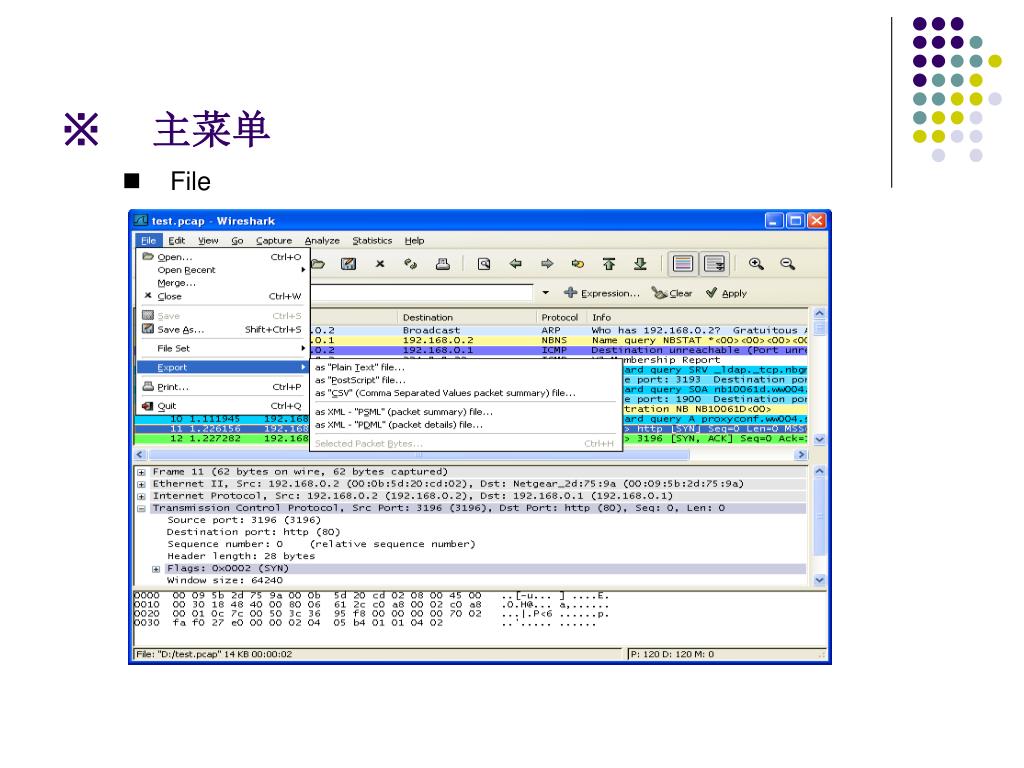The width and height of the screenshot is (1024, 768).
Task: Click the go back arrow toolbar icon
Action: pyautogui.click(x=515, y=264)
